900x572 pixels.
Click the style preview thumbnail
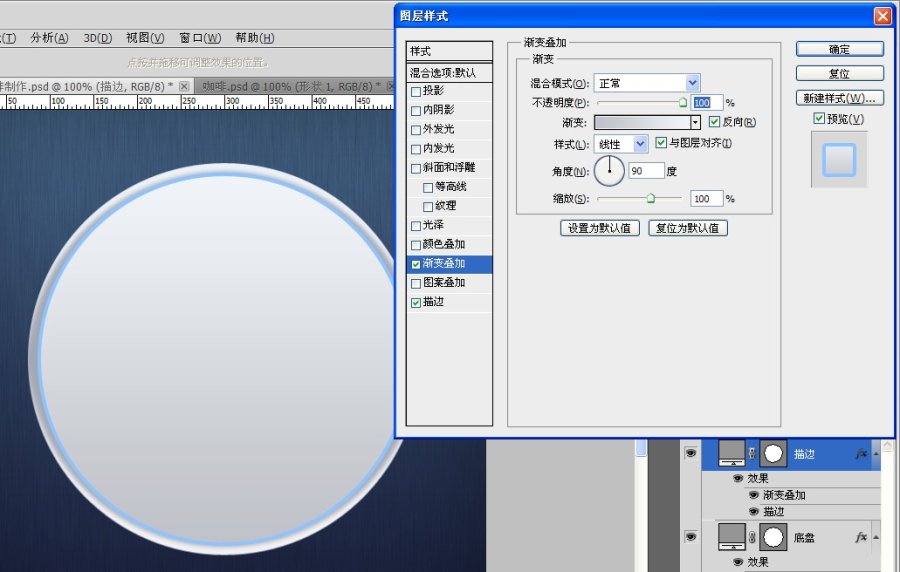(839, 159)
